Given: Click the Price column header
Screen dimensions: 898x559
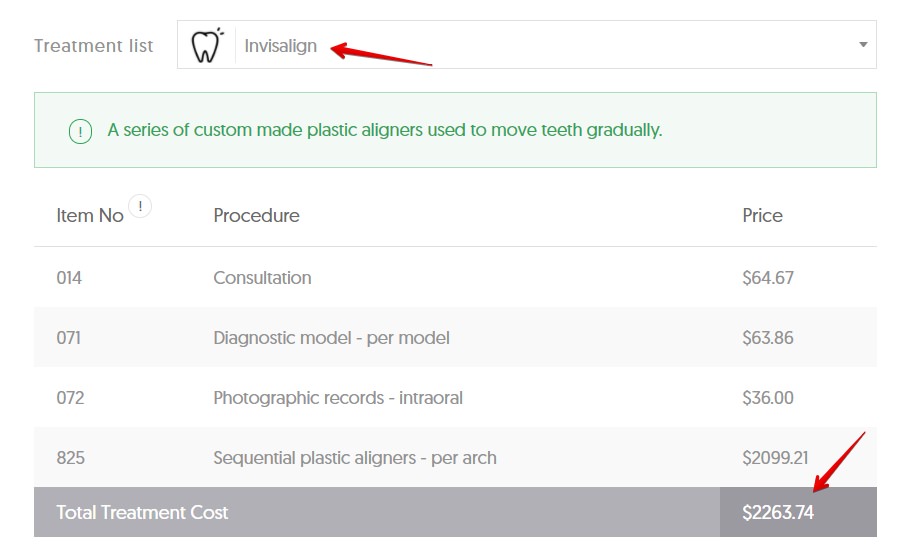Looking at the screenshot, I should click(762, 216).
